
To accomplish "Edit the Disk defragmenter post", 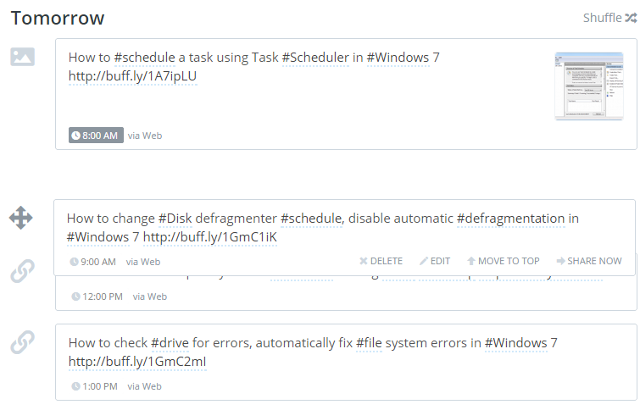I will click(x=435, y=261).
